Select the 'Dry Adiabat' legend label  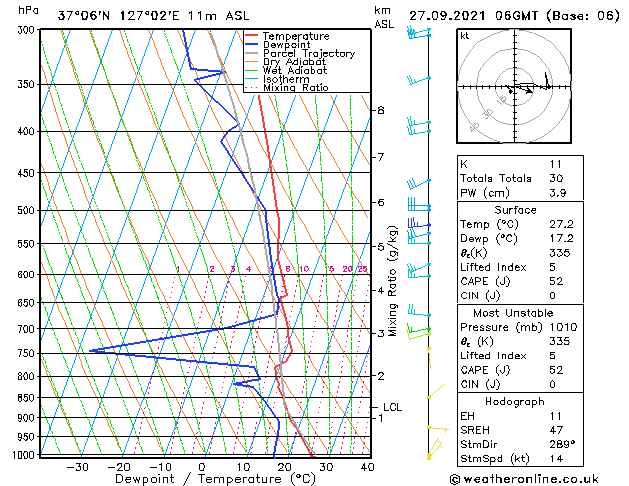294,62
